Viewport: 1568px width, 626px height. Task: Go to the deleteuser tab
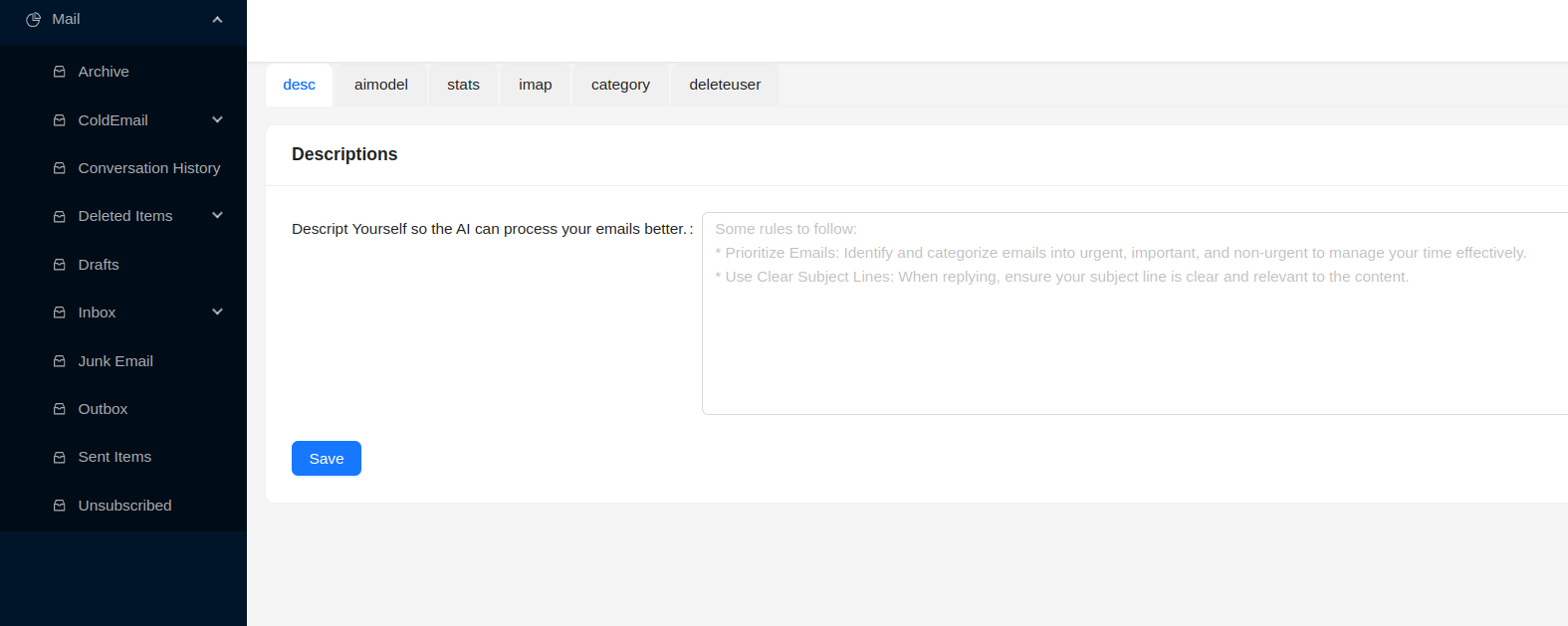click(725, 85)
